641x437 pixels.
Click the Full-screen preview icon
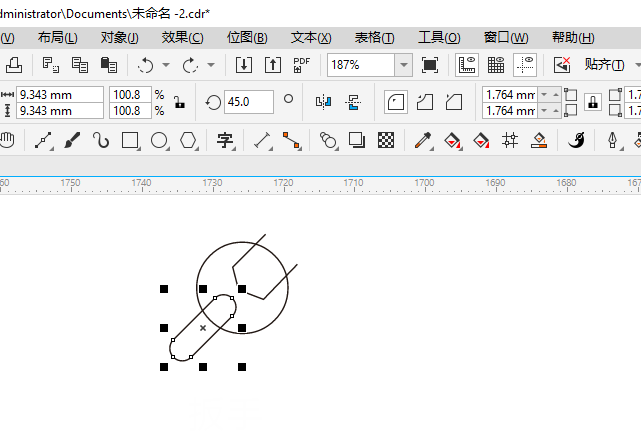(x=430, y=65)
